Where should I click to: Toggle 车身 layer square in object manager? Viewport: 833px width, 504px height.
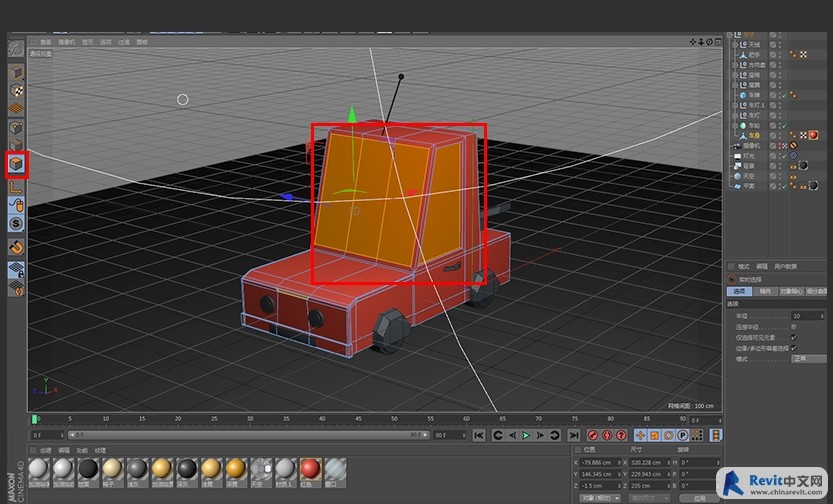point(773,135)
